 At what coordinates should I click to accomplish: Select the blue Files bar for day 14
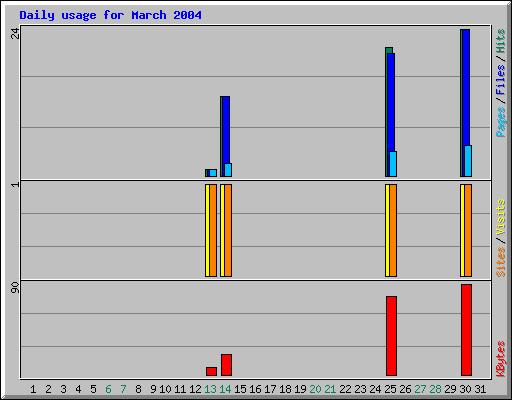coord(226,130)
